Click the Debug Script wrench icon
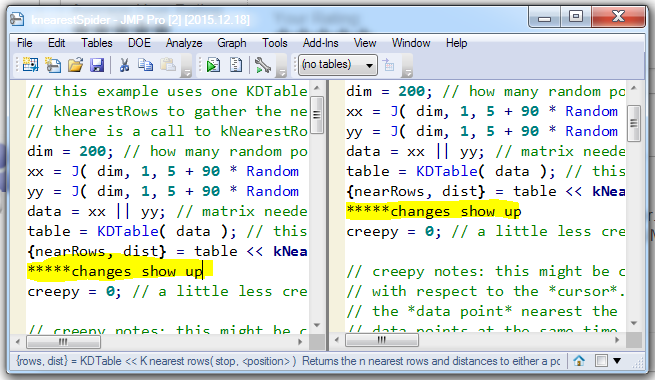This screenshot has width=655, height=380. pos(263,65)
